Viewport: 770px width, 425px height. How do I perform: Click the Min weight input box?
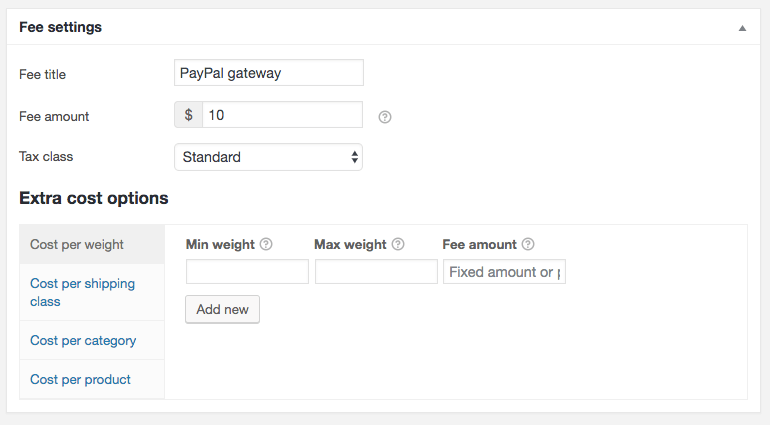coord(247,272)
